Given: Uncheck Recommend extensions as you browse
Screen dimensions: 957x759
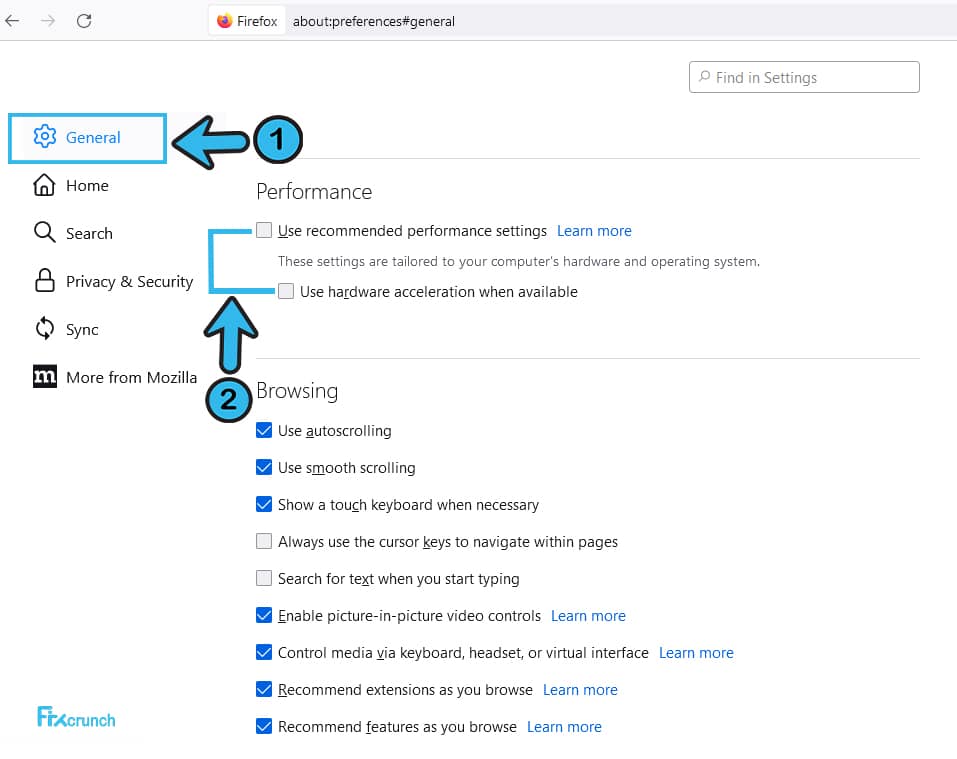Looking at the screenshot, I should 264,689.
